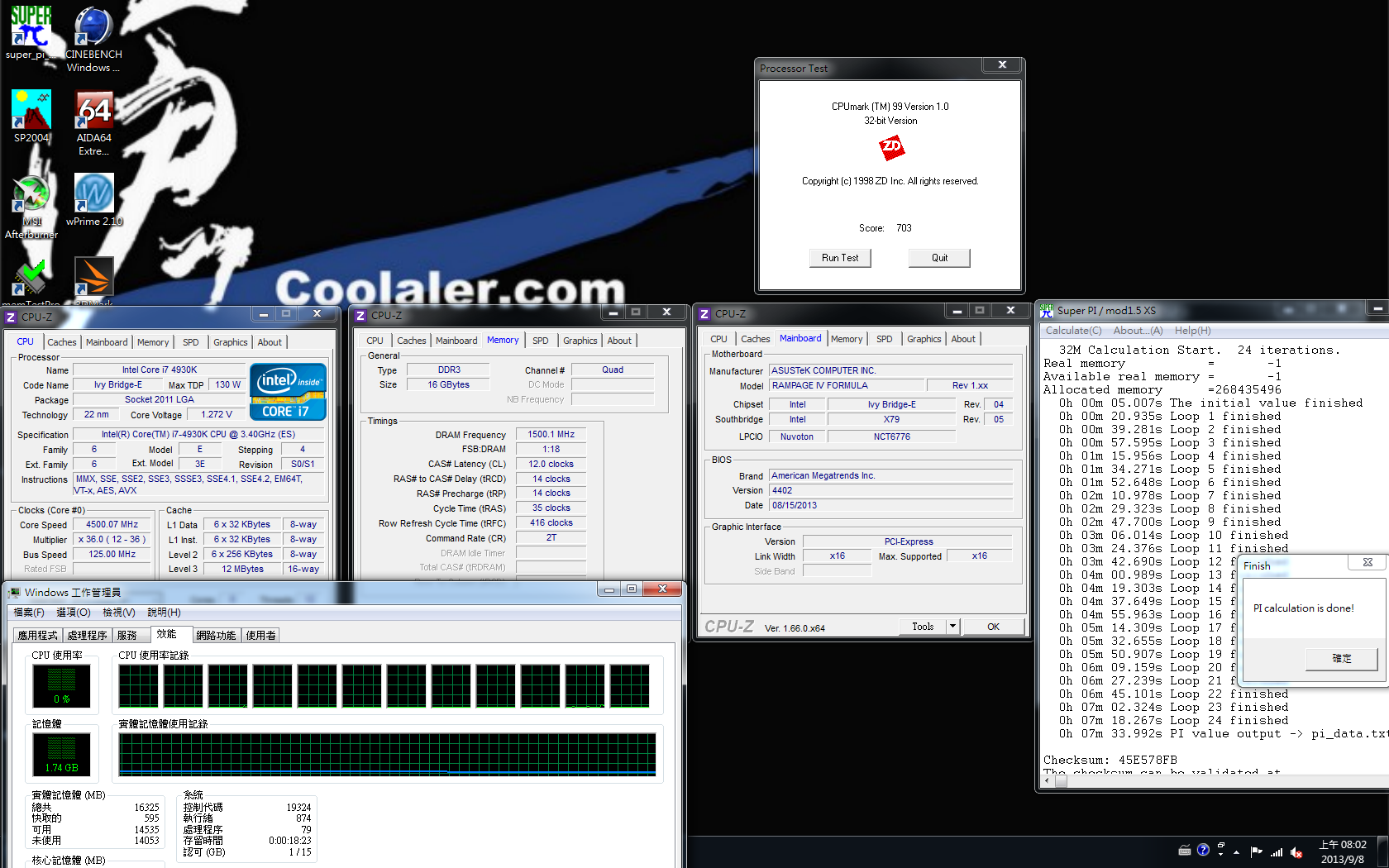
Task: Click Show Desktop strip at taskbar end
Action: point(1383,851)
